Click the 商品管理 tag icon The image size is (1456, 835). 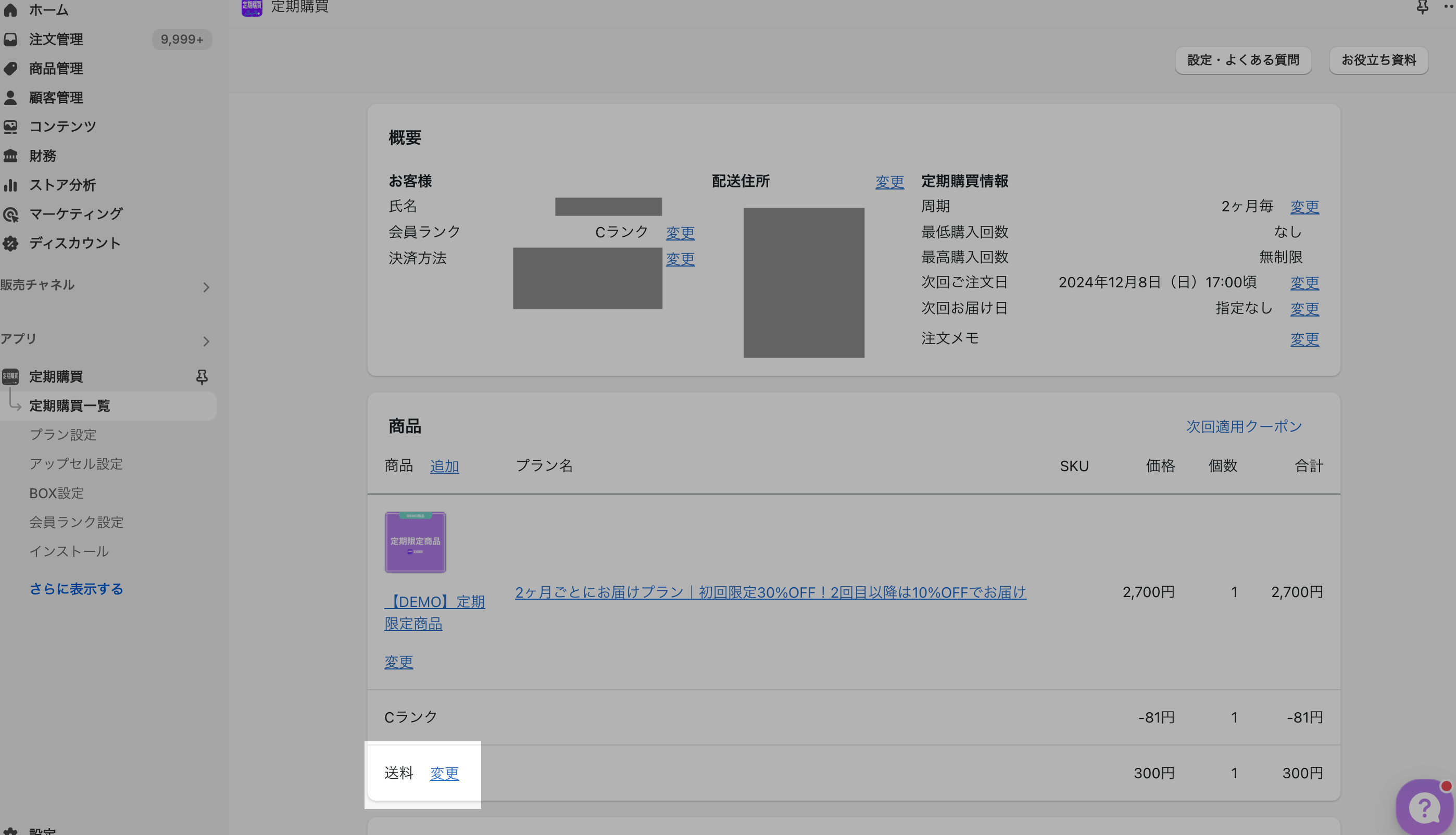coord(11,68)
